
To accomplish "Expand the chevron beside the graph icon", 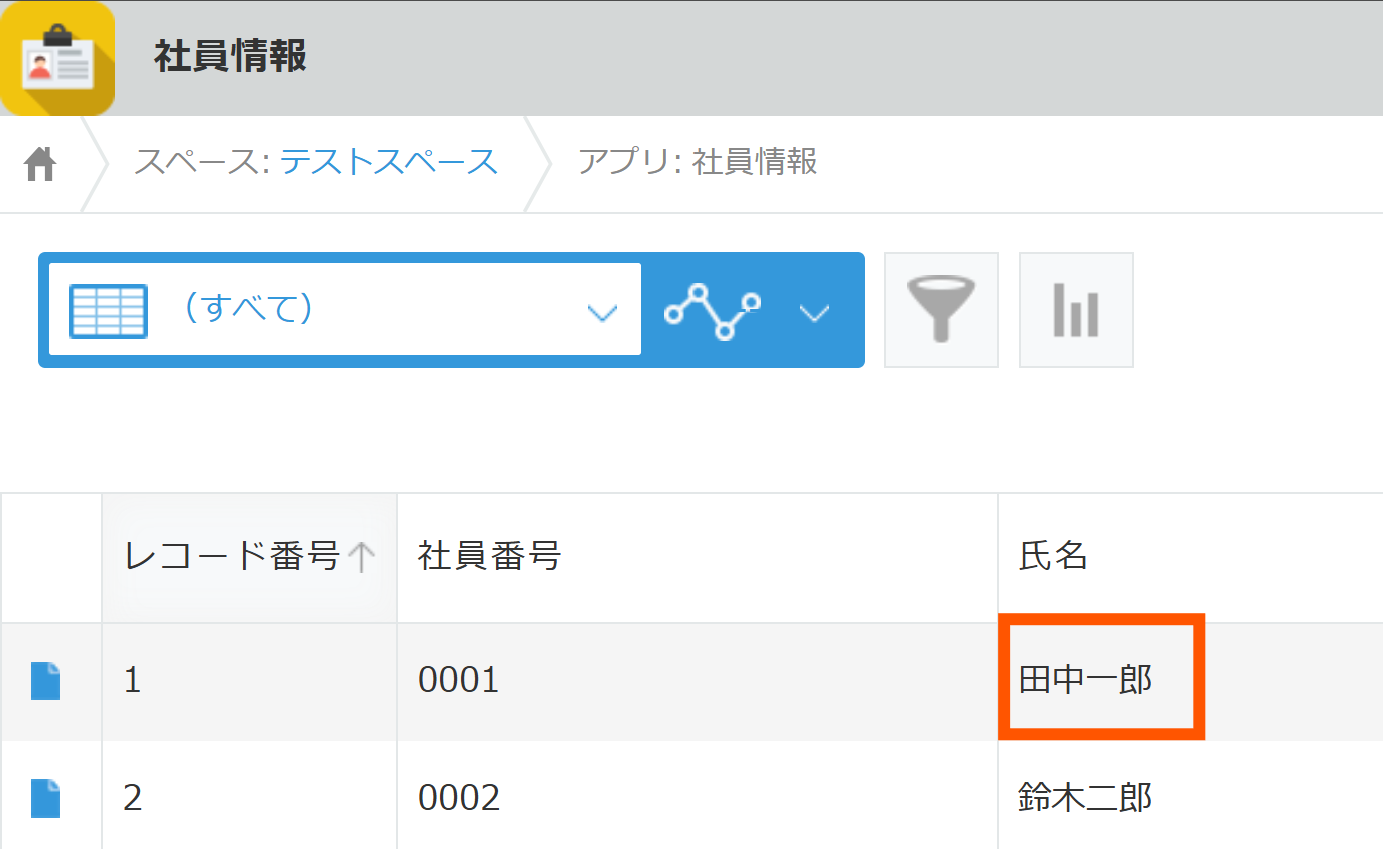I will coord(815,313).
